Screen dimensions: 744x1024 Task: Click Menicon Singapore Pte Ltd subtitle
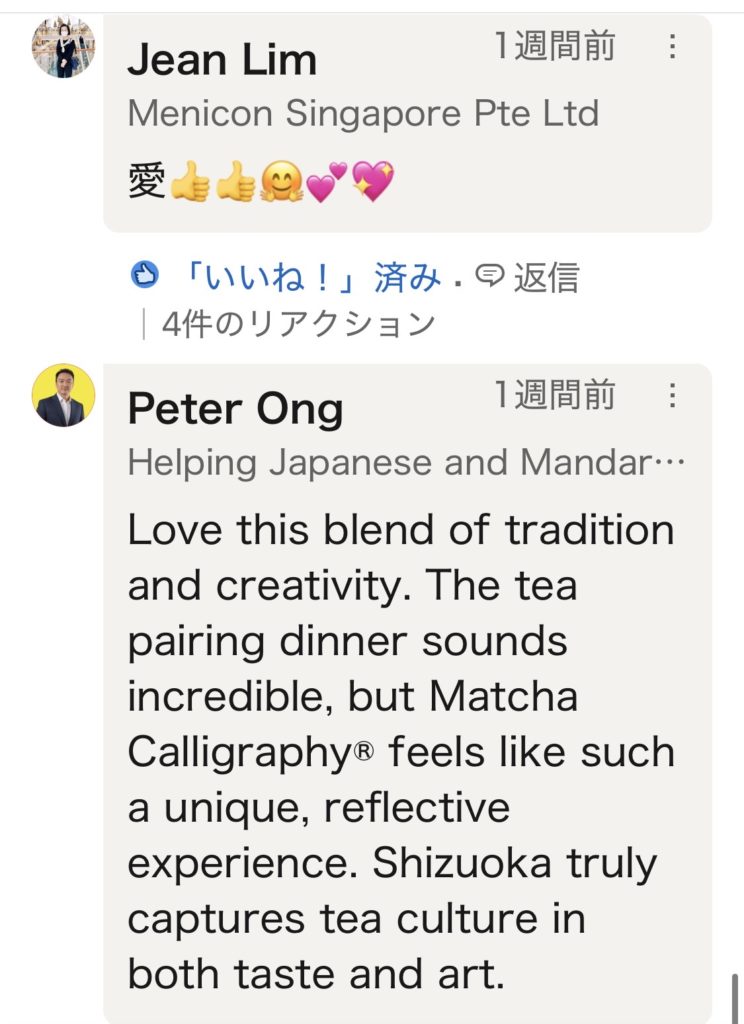coord(363,114)
